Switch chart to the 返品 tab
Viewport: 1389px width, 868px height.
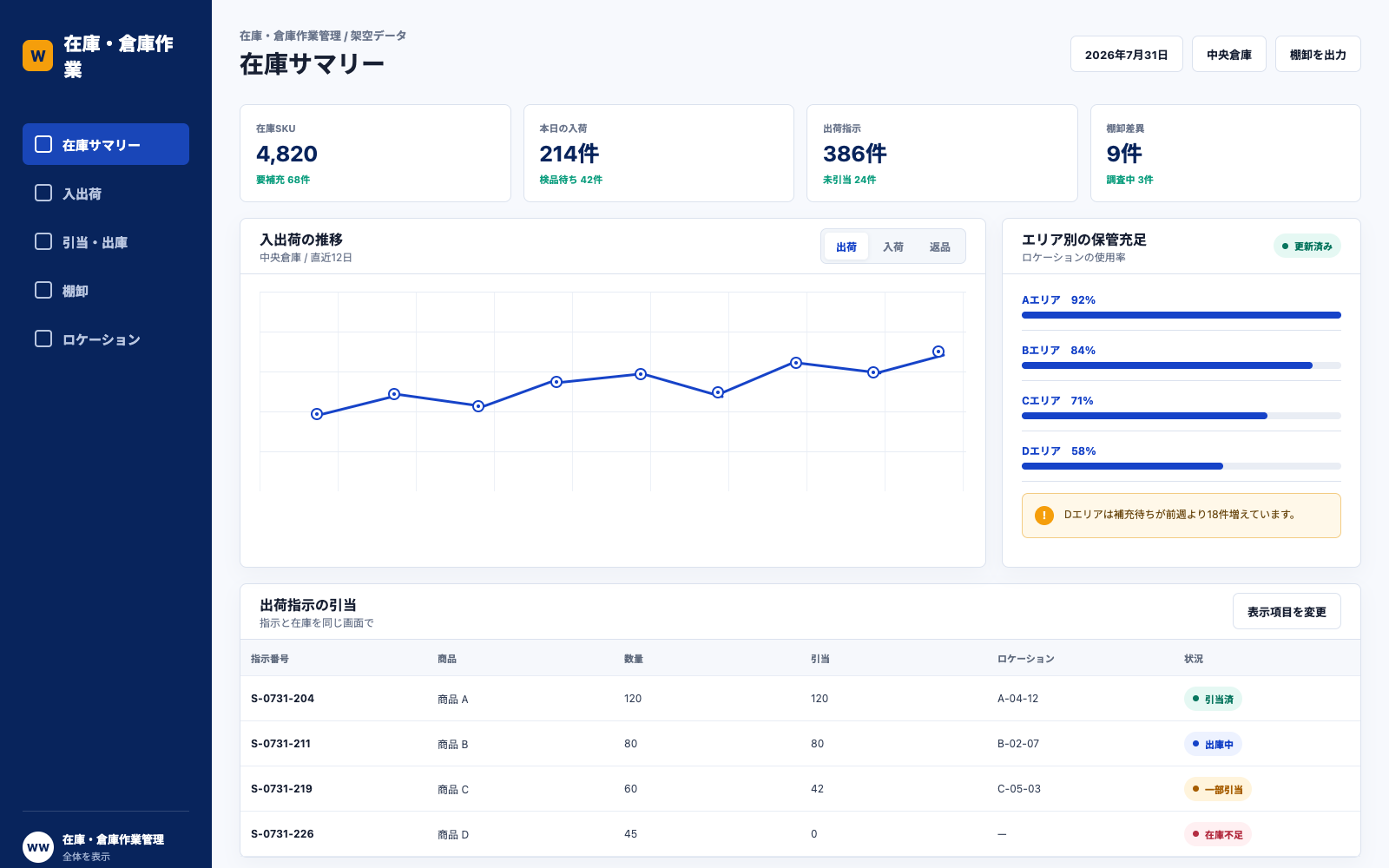coord(940,247)
